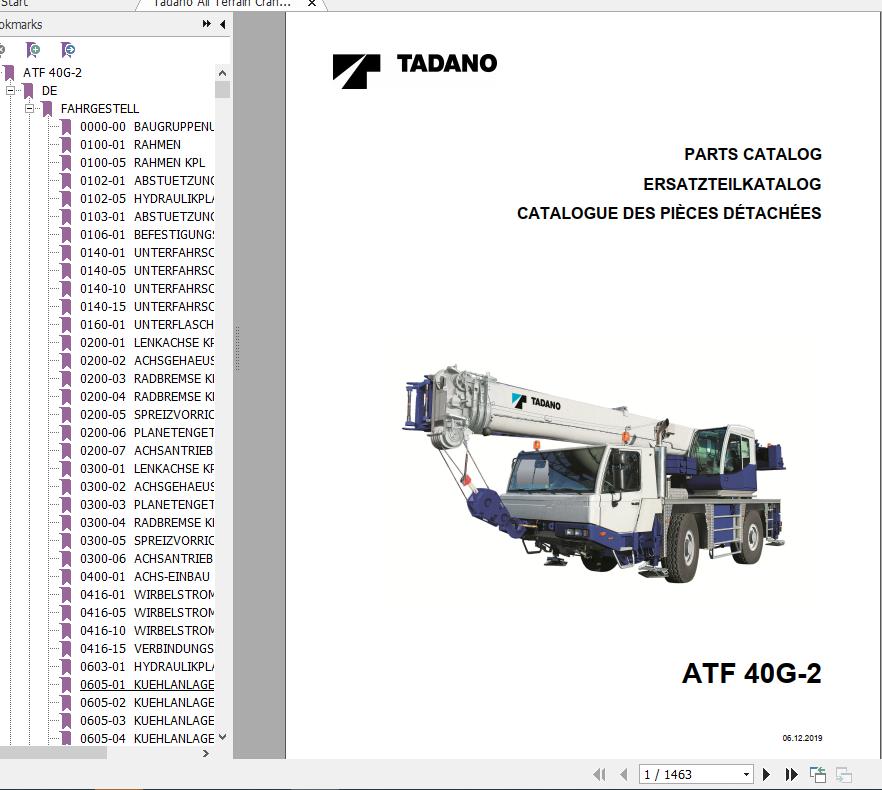Image resolution: width=882 pixels, height=790 pixels.
Task: Open bookmark 0106-01 BEFESTIGUNG
Action: [146, 235]
